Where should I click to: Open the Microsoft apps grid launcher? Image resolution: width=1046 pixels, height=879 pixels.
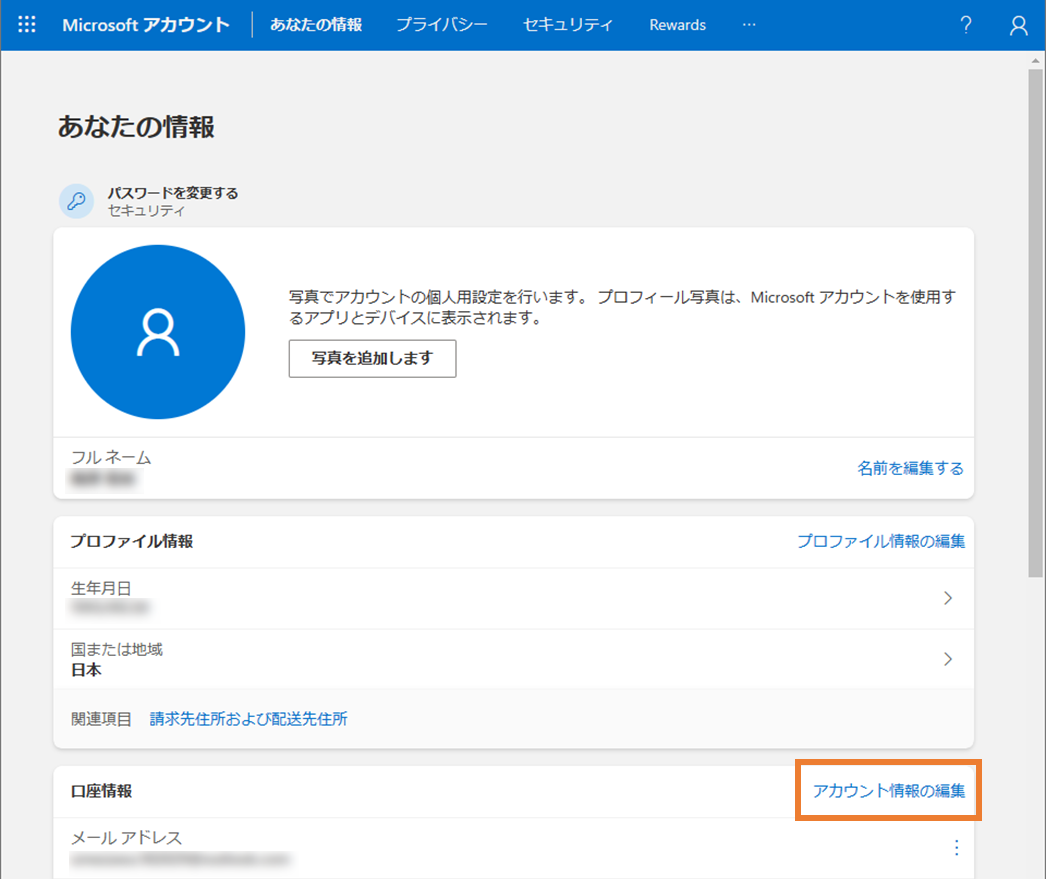click(x=27, y=25)
